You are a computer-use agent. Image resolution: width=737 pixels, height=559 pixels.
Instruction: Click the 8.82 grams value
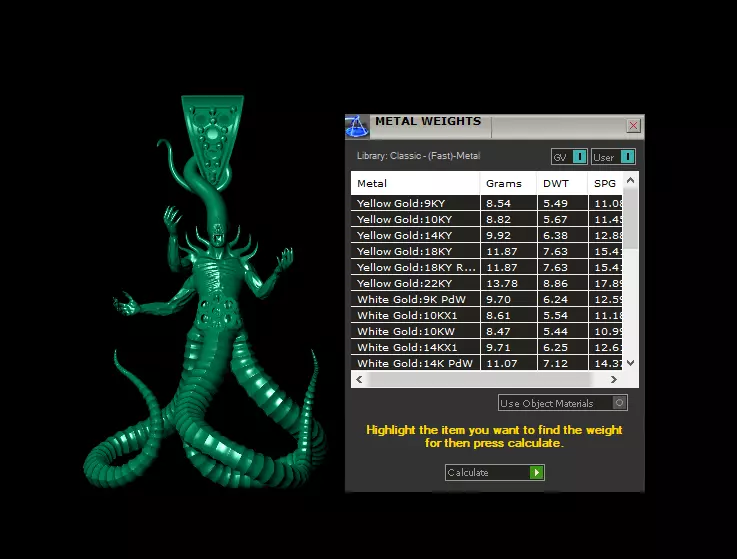tap(498, 219)
